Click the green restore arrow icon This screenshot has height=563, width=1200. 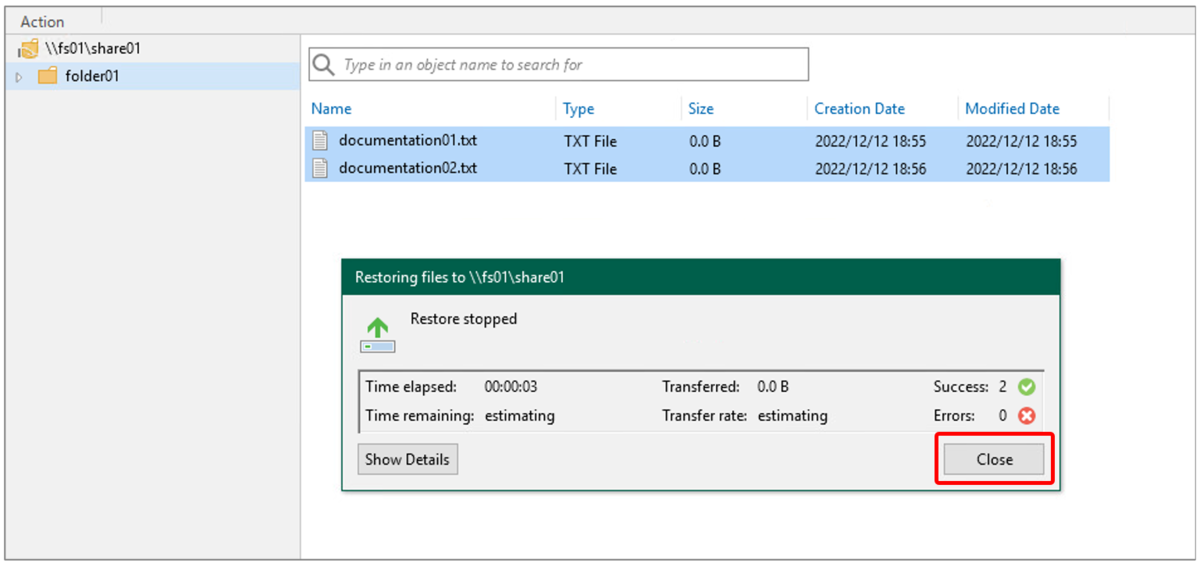click(378, 335)
